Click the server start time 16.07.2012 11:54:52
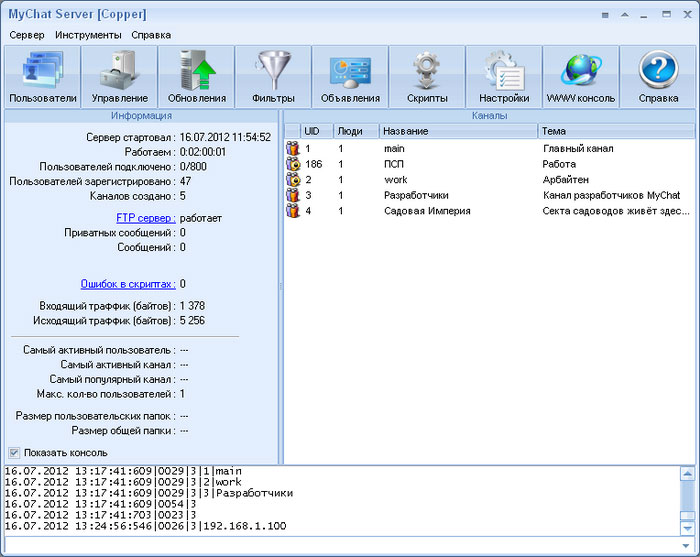Screen dimensions: 700x557 pos(225,137)
